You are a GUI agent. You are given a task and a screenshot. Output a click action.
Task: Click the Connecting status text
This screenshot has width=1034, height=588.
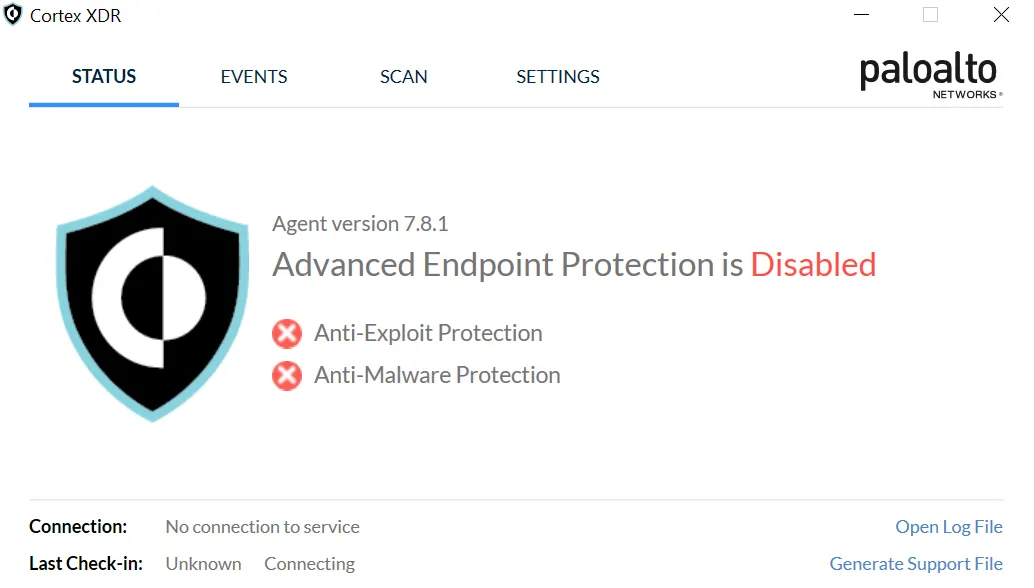[x=309, y=564]
